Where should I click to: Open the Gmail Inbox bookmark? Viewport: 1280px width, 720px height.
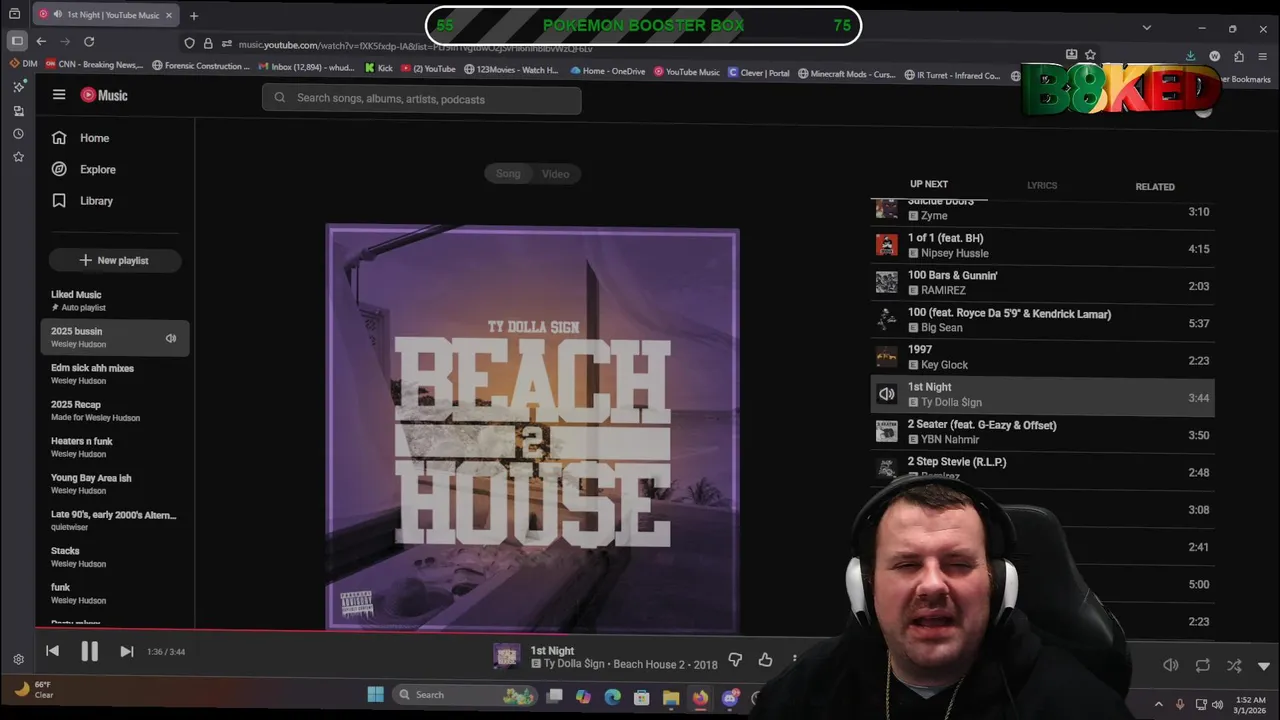point(306,68)
